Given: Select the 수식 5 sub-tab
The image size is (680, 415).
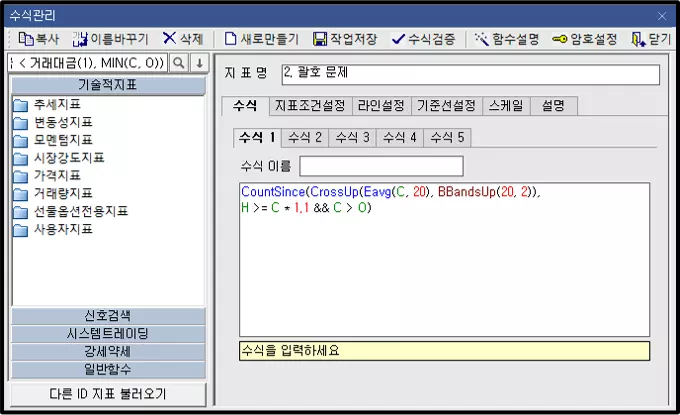Looking at the screenshot, I should pyautogui.click(x=448, y=138).
